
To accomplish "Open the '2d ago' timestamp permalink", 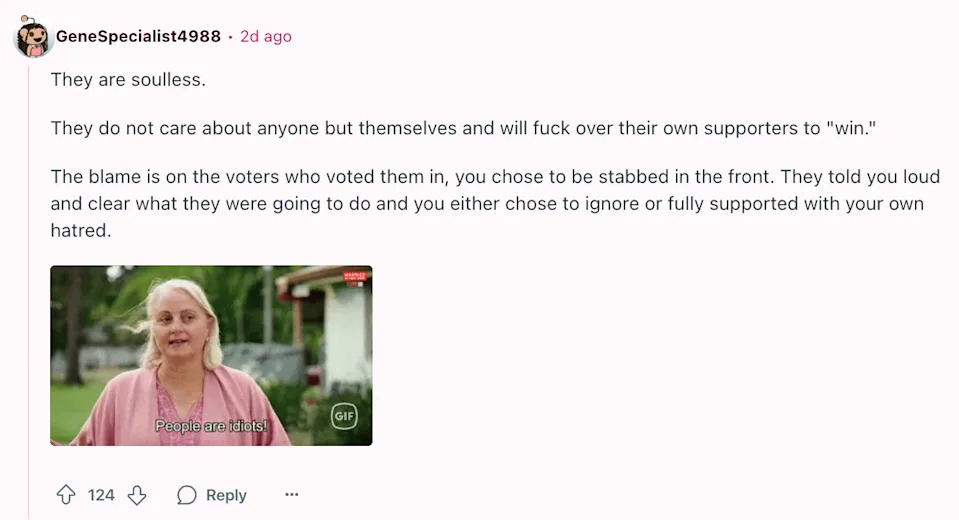I will (x=265, y=37).
